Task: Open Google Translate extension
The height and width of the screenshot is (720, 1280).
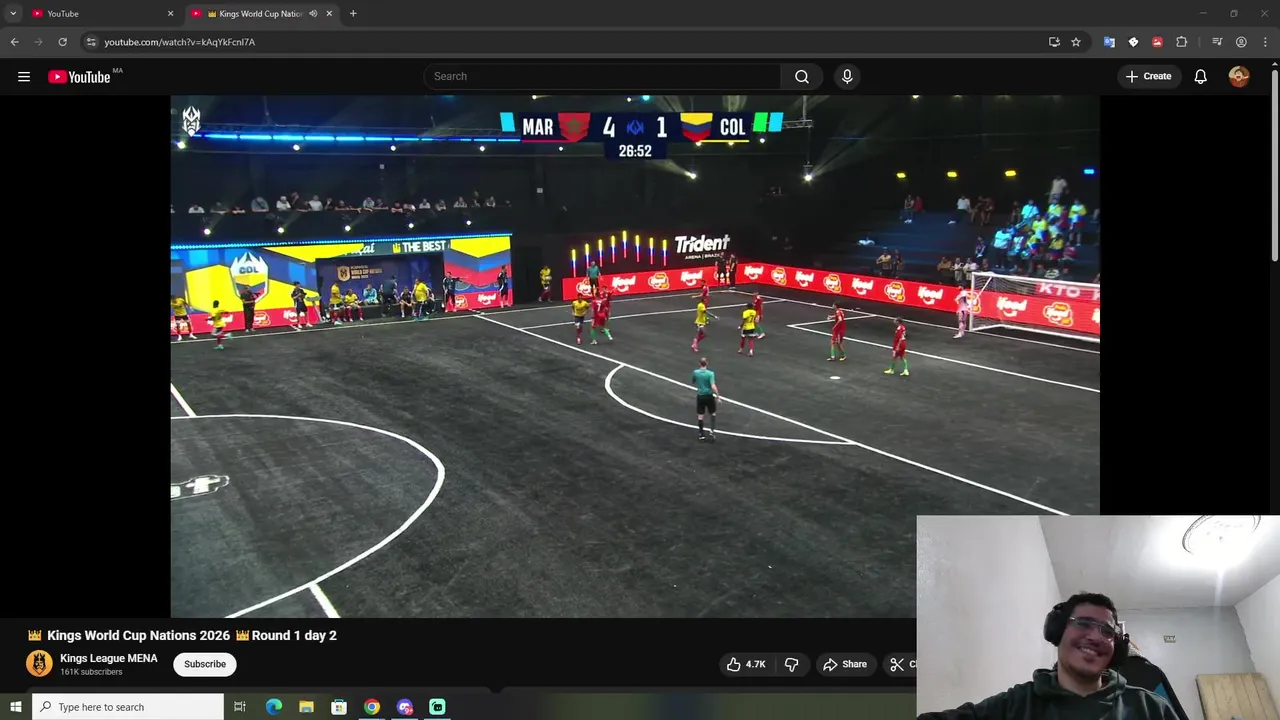Action: tap(1109, 42)
